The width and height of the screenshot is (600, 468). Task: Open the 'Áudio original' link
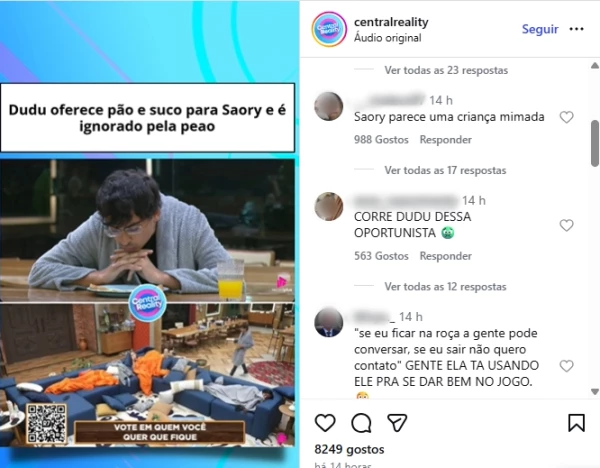point(388,38)
